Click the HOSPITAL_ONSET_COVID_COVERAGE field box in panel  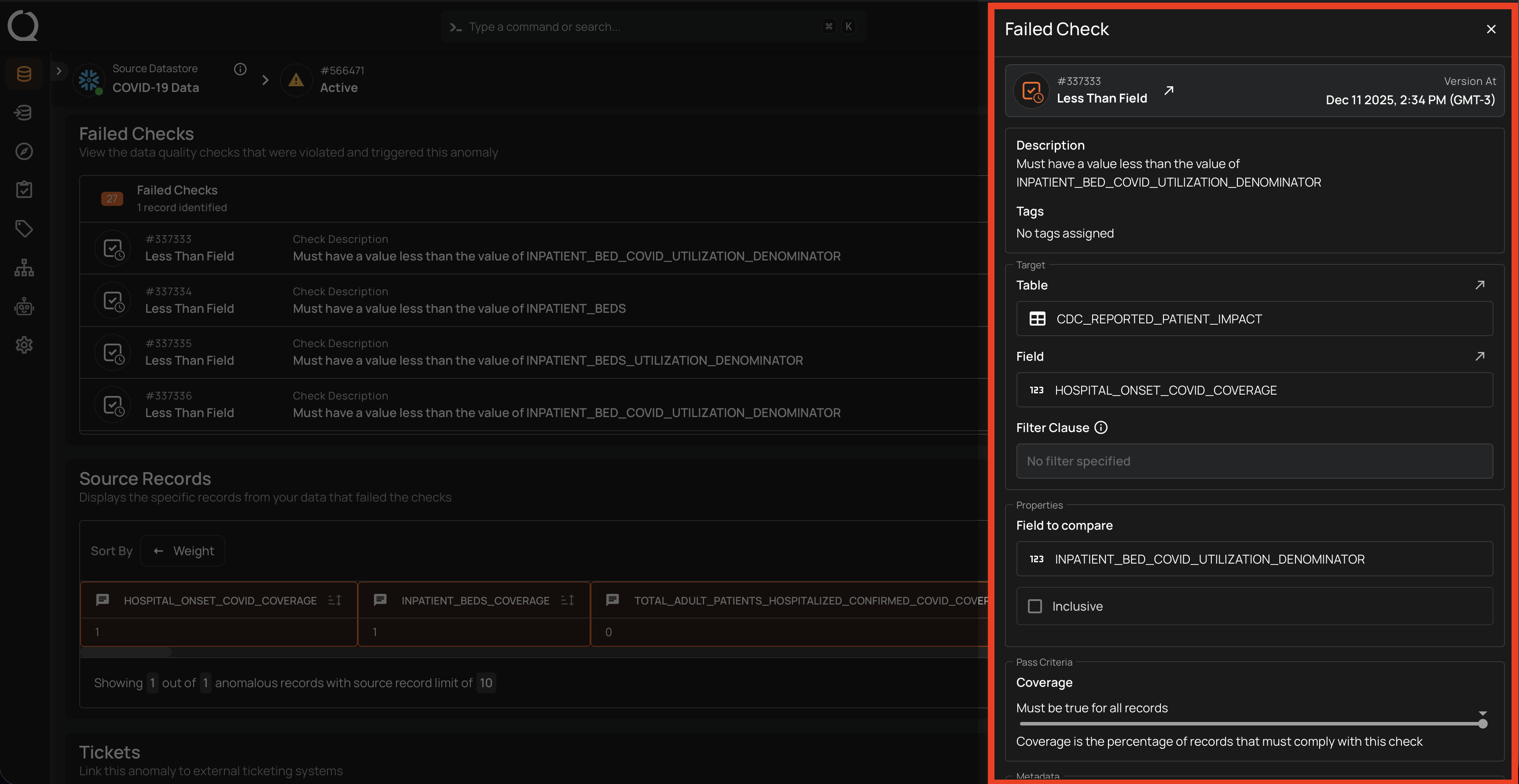click(1254, 390)
